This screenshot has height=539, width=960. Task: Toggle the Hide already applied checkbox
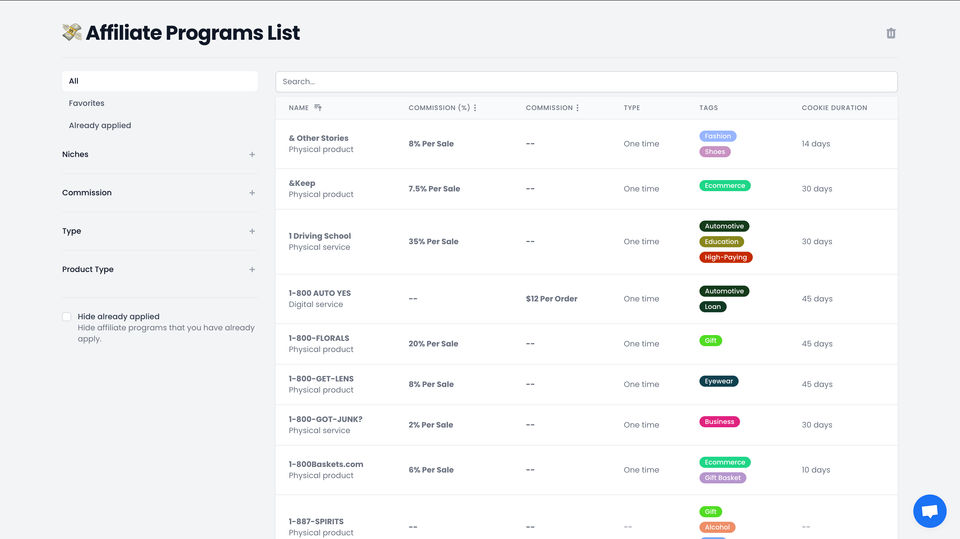pyautogui.click(x=67, y=317)
